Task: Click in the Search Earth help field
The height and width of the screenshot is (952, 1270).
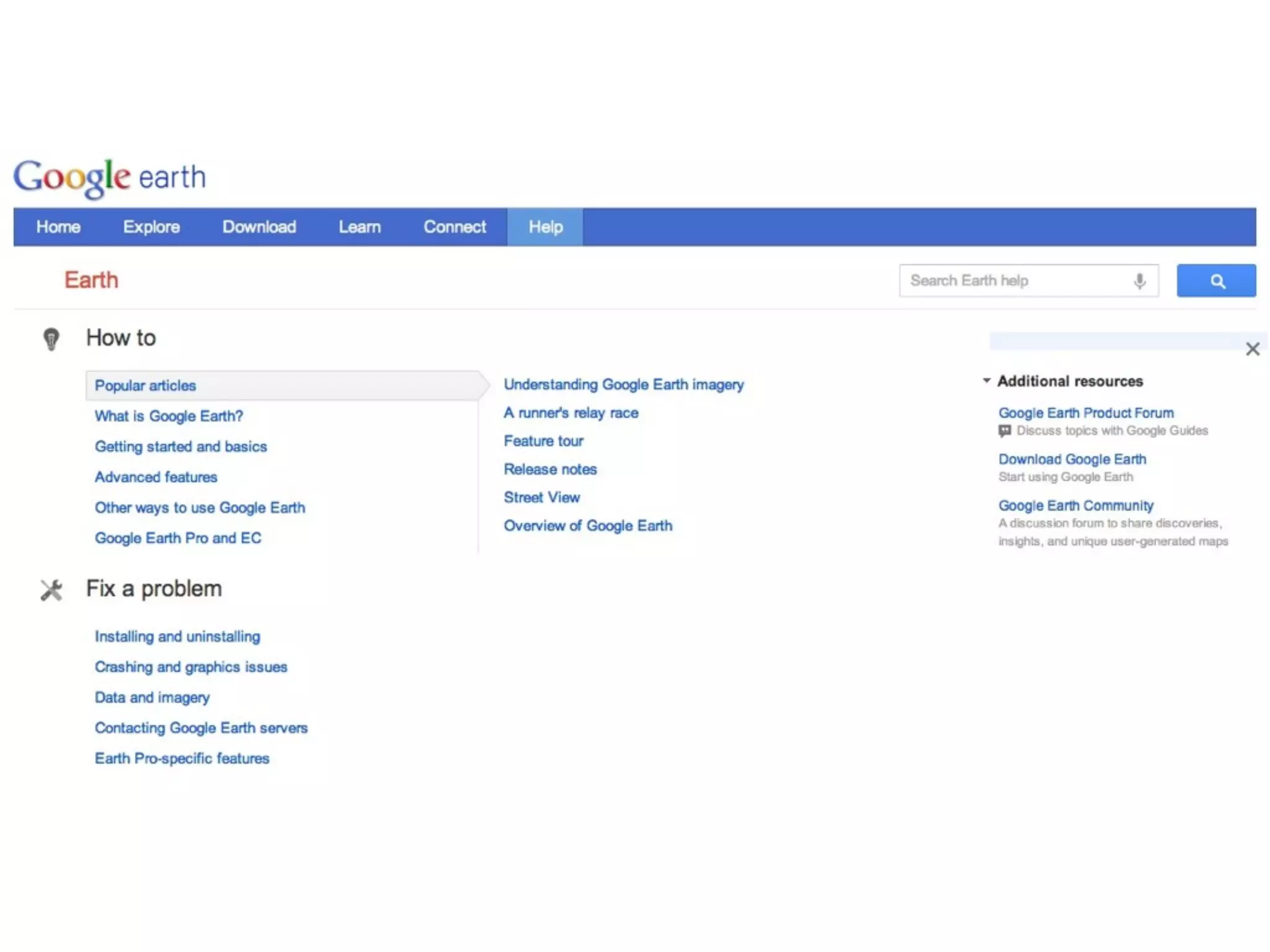Action: click(x=1011, y=281)
